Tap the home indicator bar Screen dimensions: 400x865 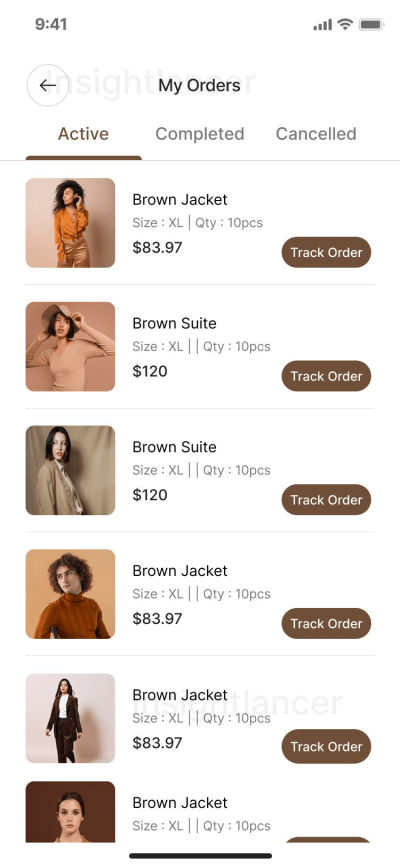200,856
